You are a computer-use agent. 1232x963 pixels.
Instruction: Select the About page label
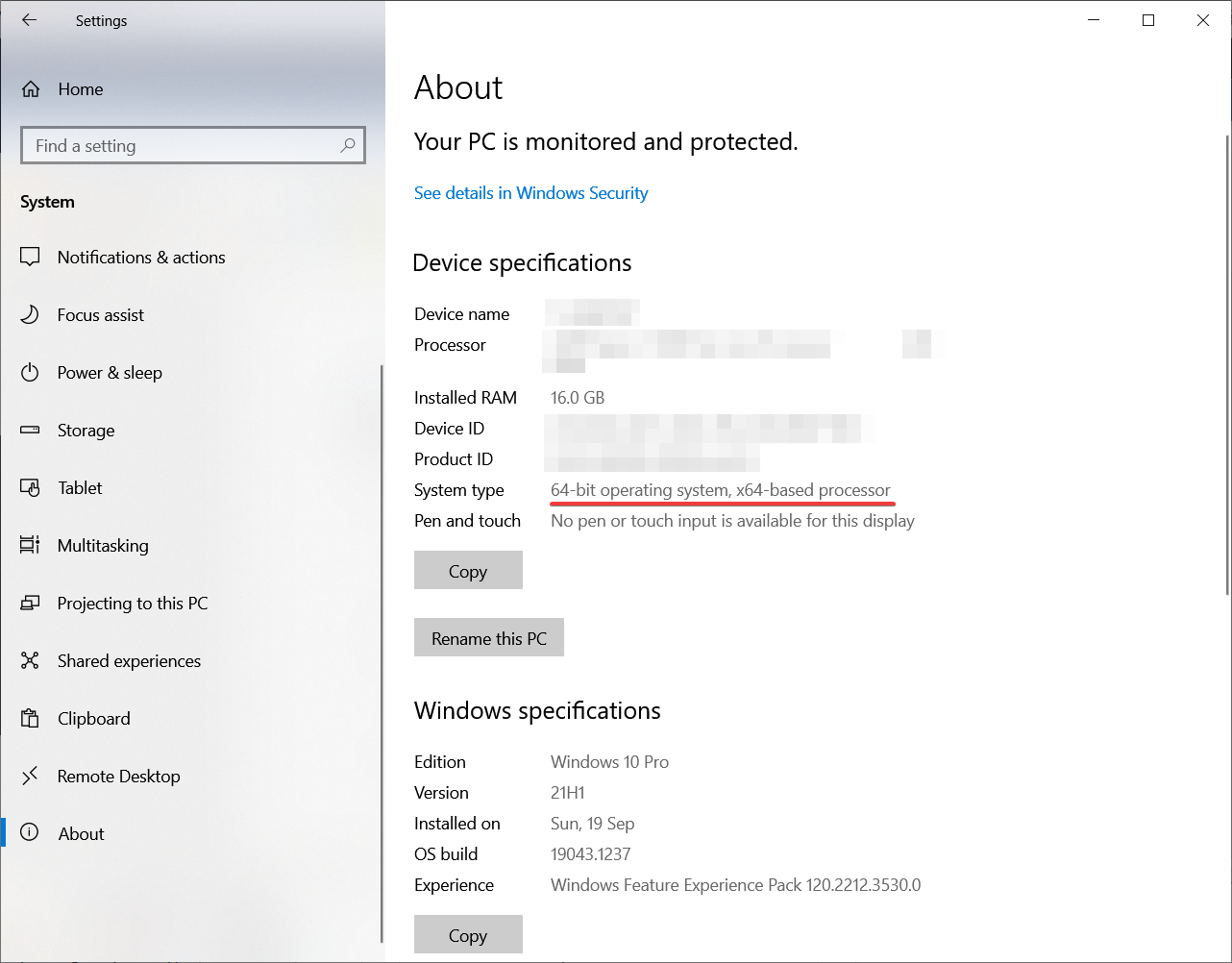(81, 834)
